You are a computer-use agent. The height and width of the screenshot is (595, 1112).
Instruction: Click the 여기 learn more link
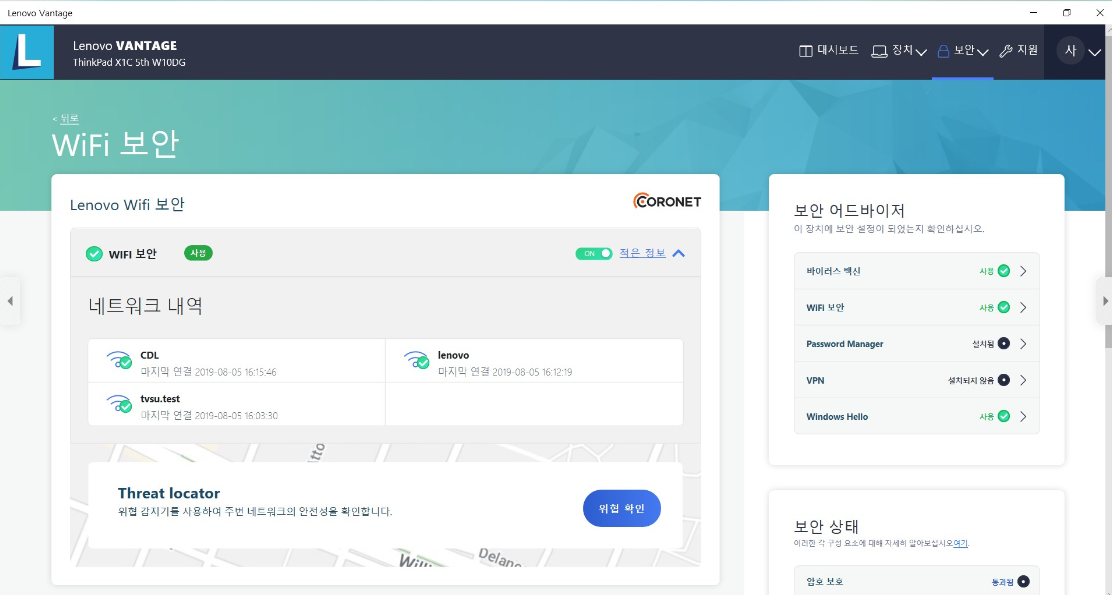point(960,543)
